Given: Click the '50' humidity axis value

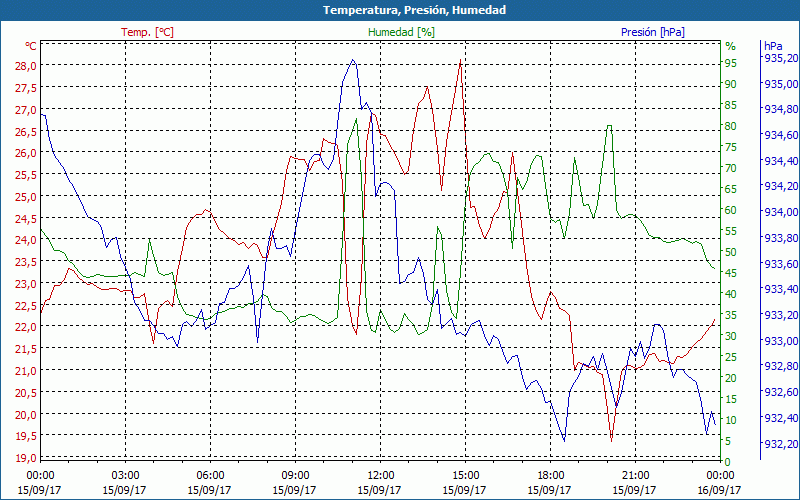Looking at the screenshot, I should click(731, 252).
